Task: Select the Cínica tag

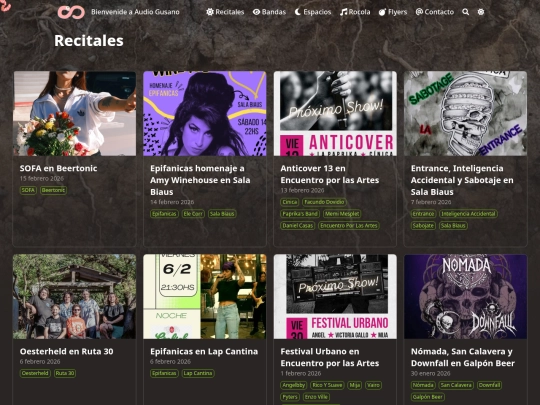Action: pos(290,202)
